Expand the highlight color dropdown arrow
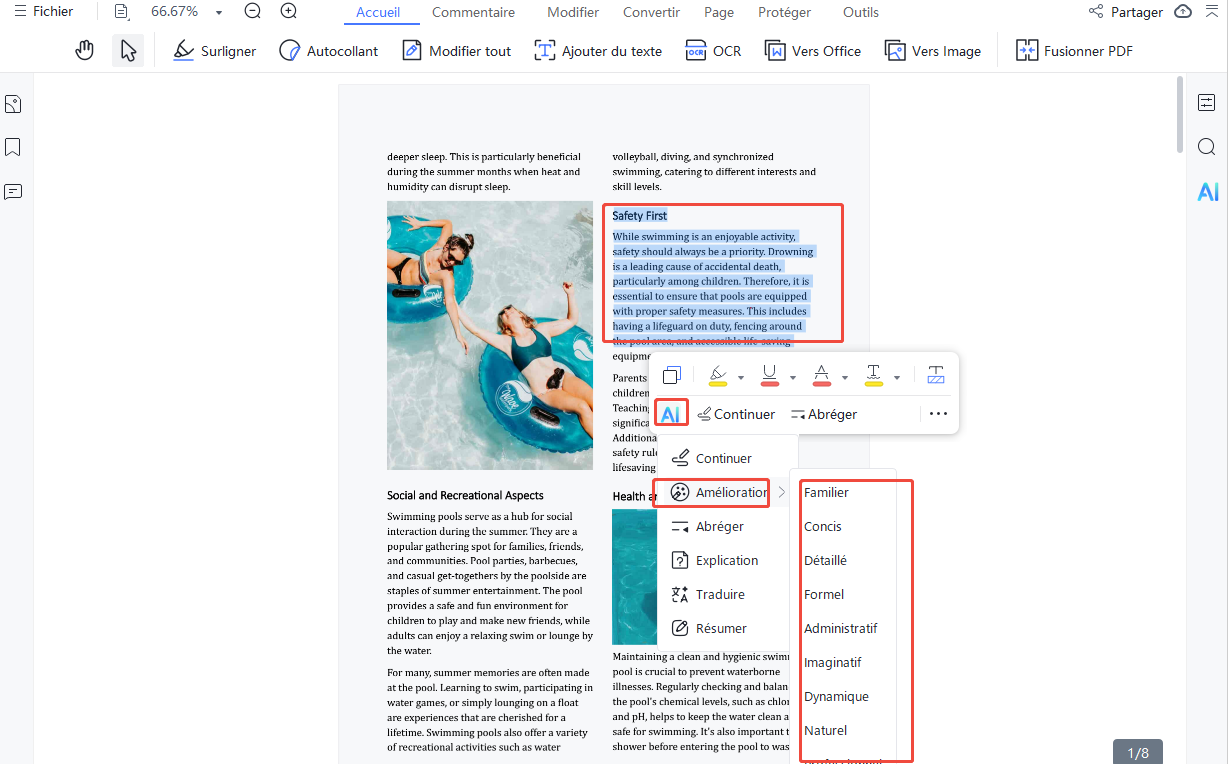The height and width of the screenshot is (764, 1228). [x=741, y=377]
